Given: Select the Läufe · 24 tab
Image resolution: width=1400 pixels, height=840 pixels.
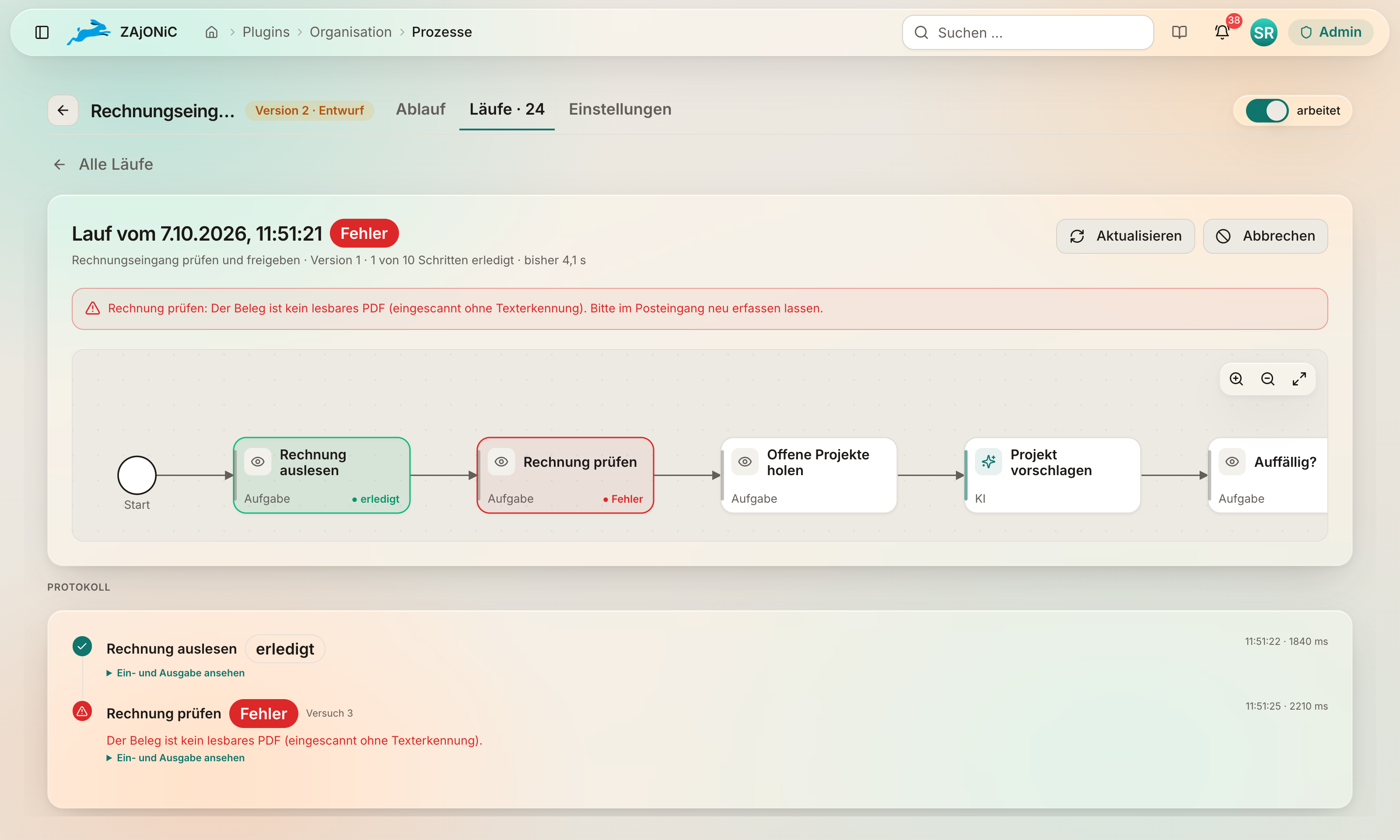Looking at the screenshot, I should (x=507, y=109).
